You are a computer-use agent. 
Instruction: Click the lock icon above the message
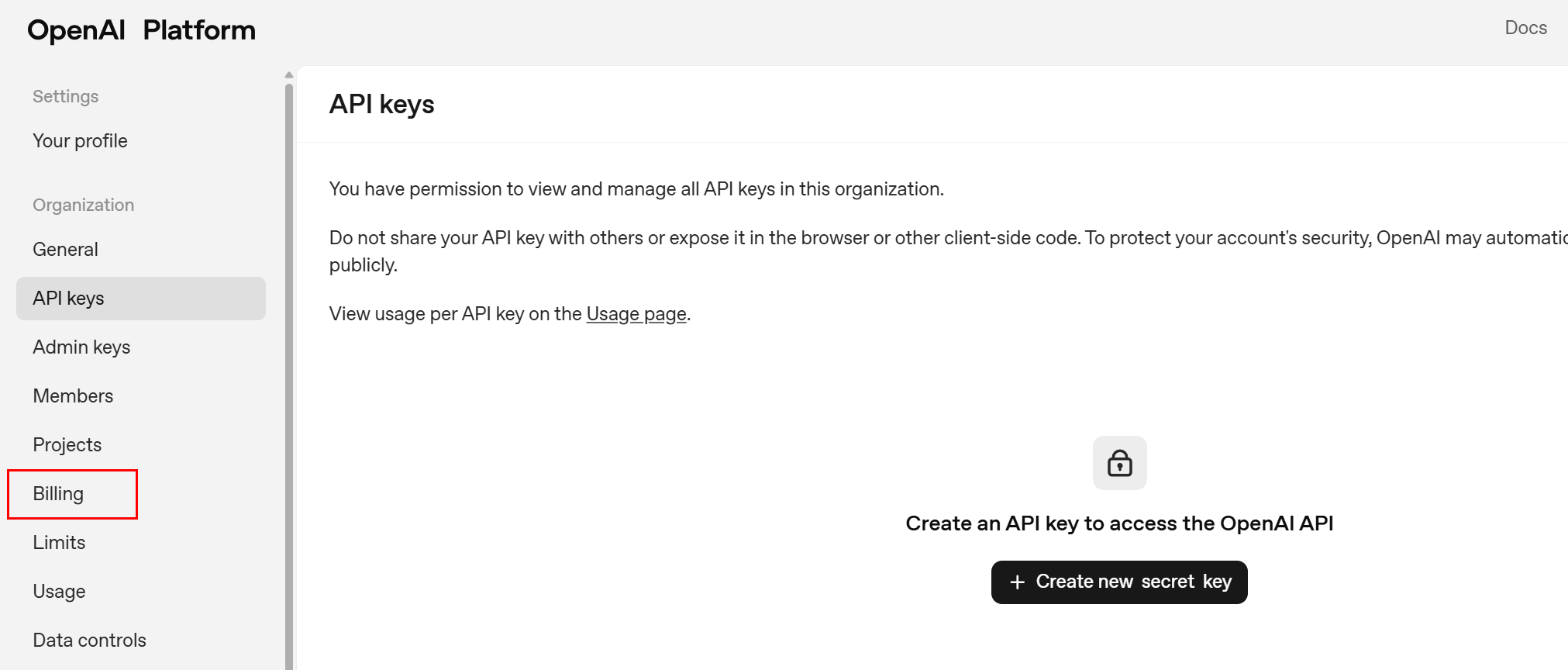(1119, 463)
